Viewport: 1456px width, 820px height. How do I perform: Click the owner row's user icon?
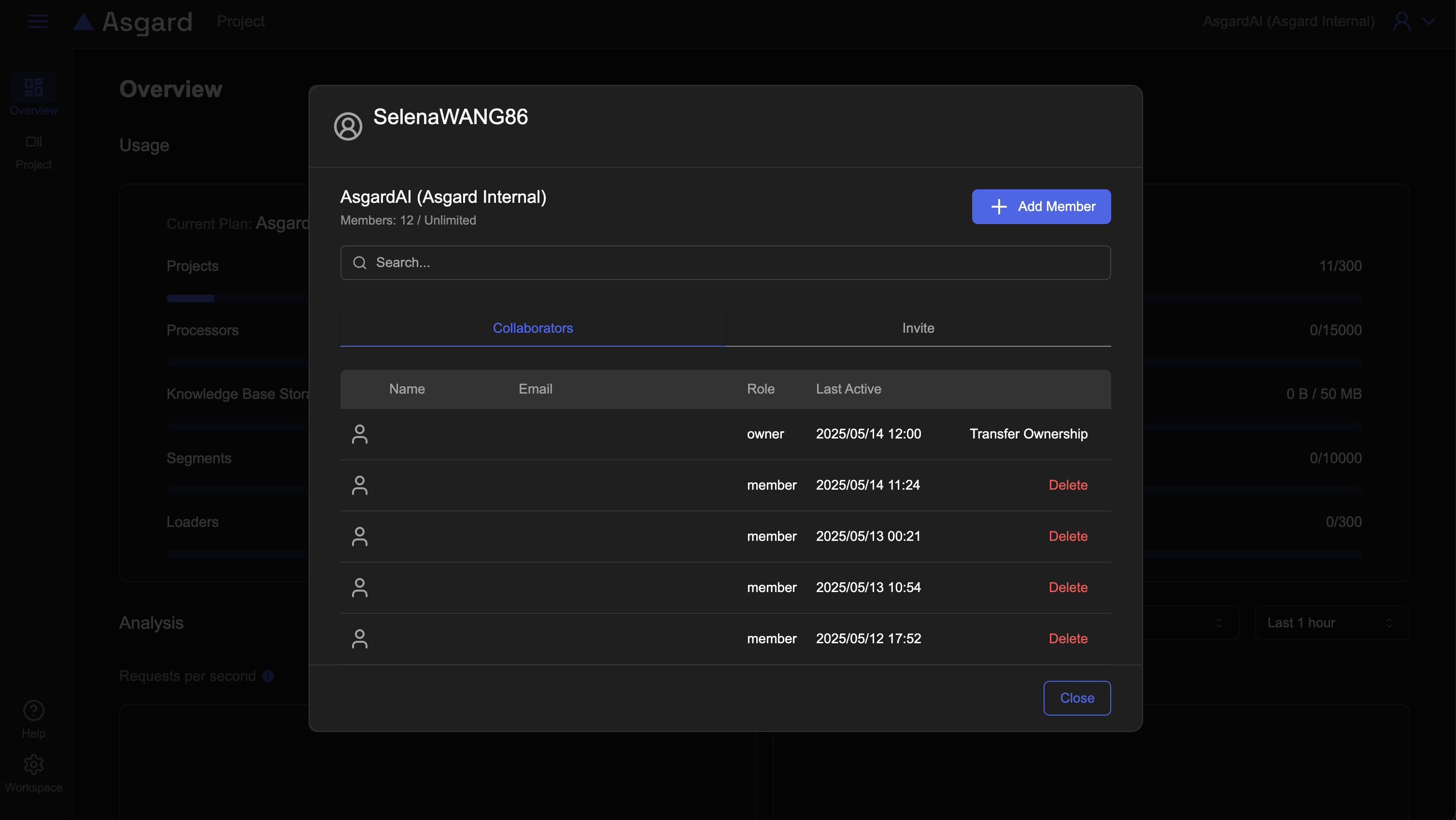[359, 434]
